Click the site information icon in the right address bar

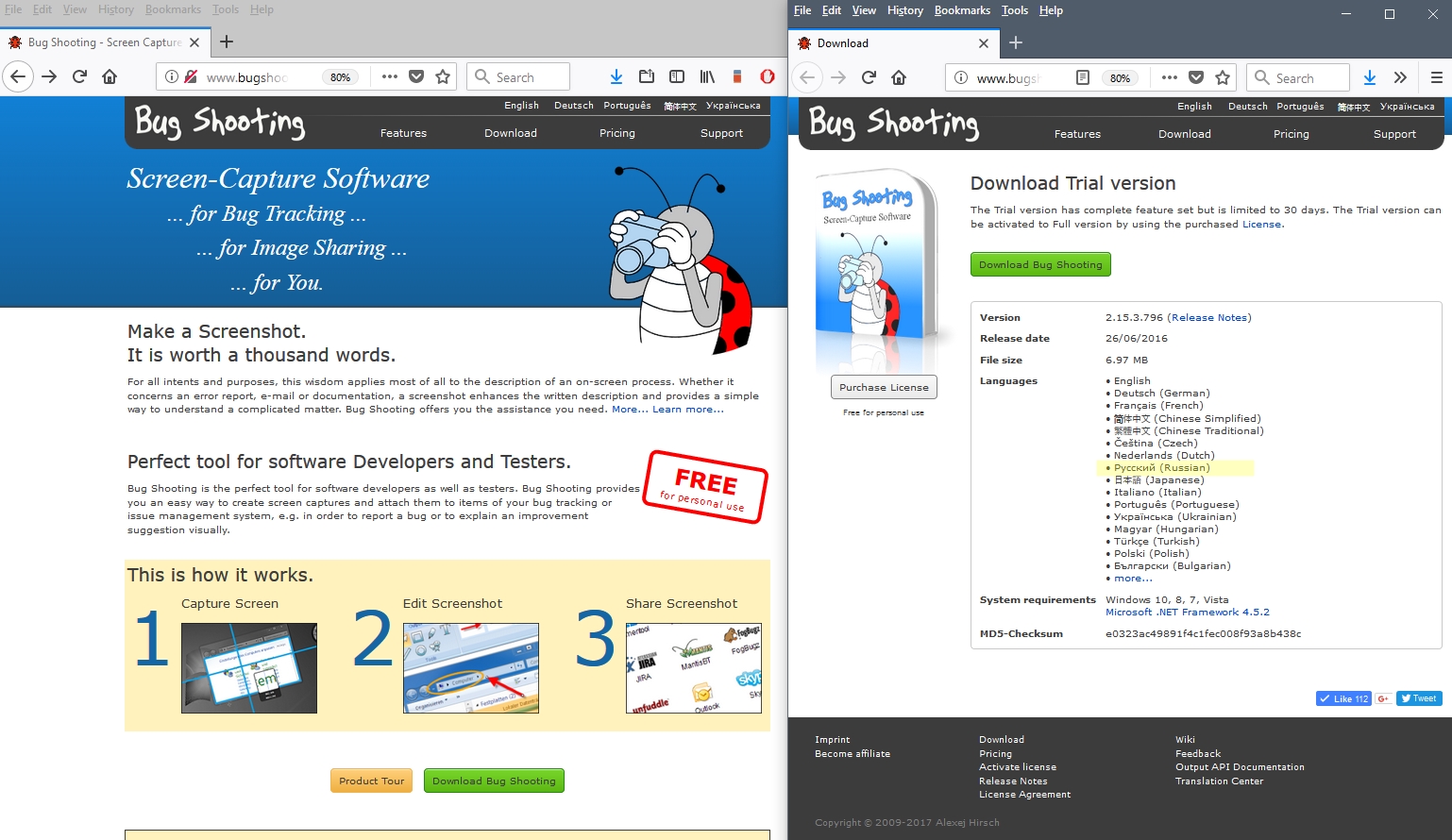tap(961, 77)
